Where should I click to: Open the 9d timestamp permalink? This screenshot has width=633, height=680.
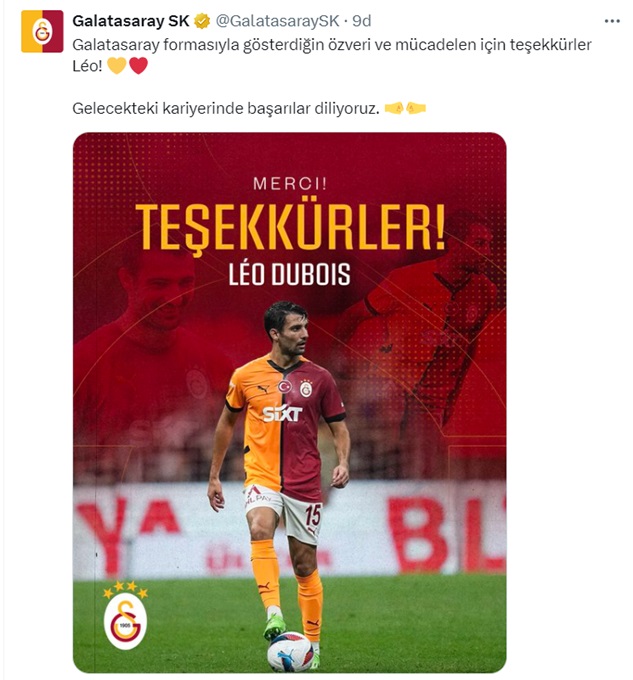click(362, 21)
